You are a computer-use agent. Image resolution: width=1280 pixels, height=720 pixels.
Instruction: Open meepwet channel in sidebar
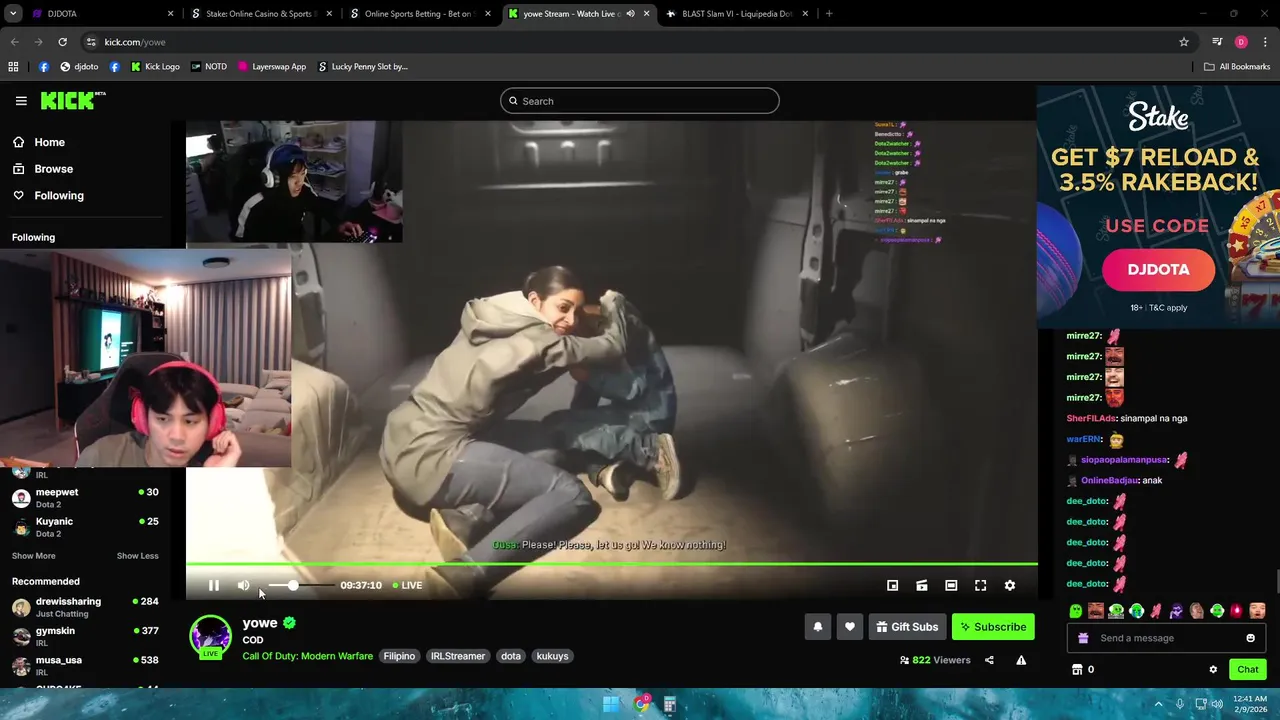[x=85, y=497]
